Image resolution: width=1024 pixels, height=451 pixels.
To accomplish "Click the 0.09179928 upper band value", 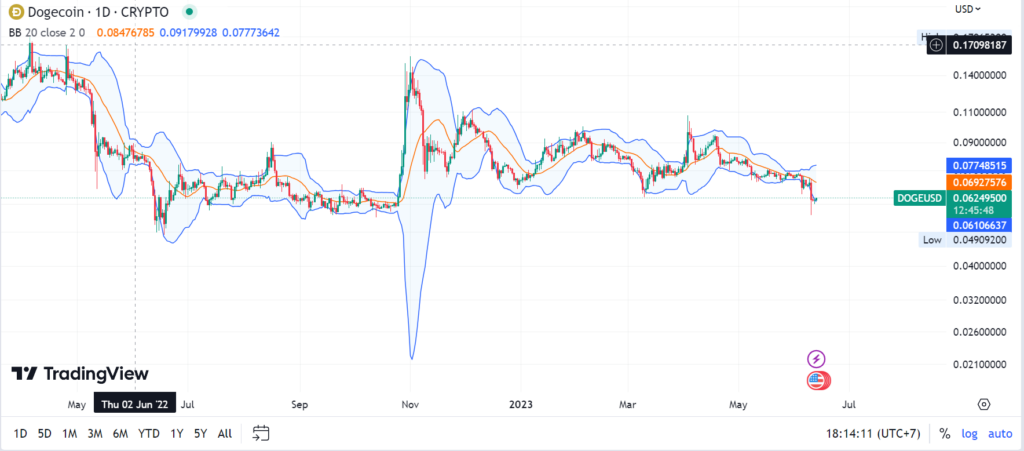I will [x=189, y=31].
